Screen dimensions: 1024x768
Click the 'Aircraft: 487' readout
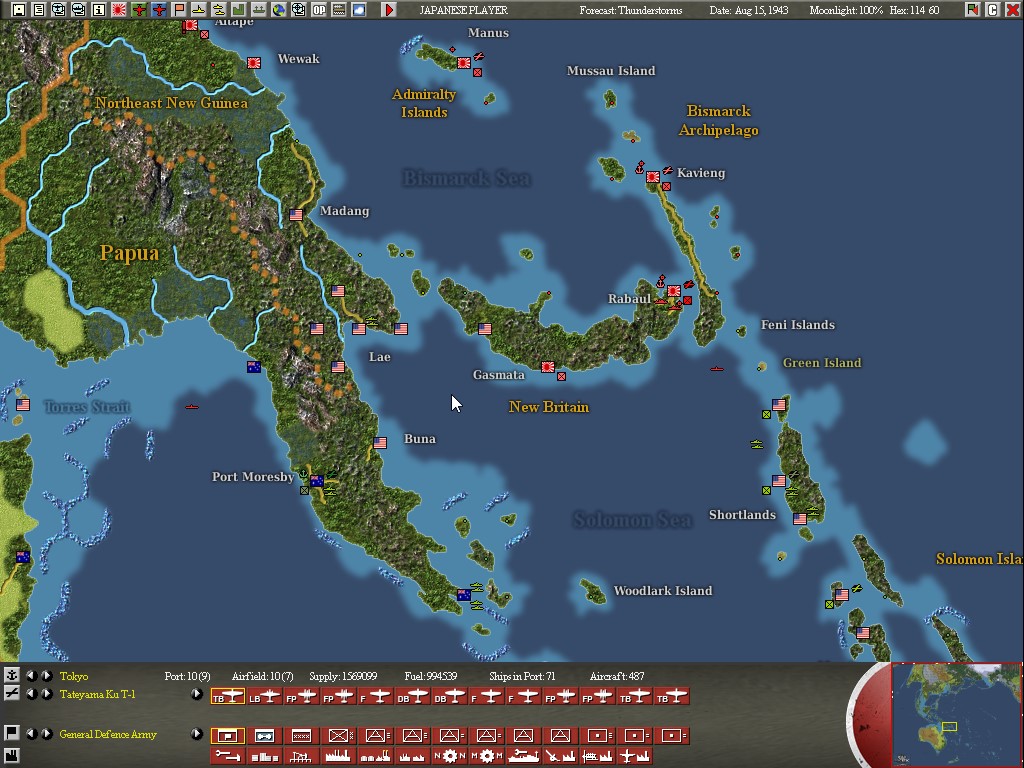click(x=617, y=676)
